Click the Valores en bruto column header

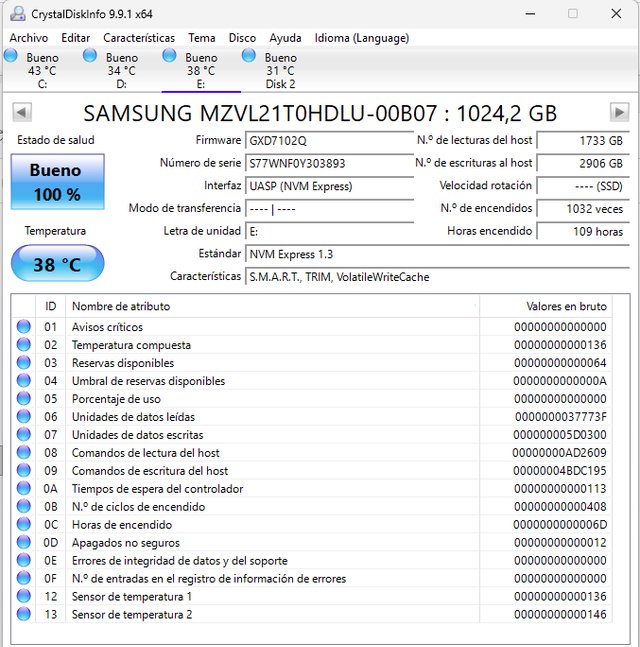click(x=546, y=306)
